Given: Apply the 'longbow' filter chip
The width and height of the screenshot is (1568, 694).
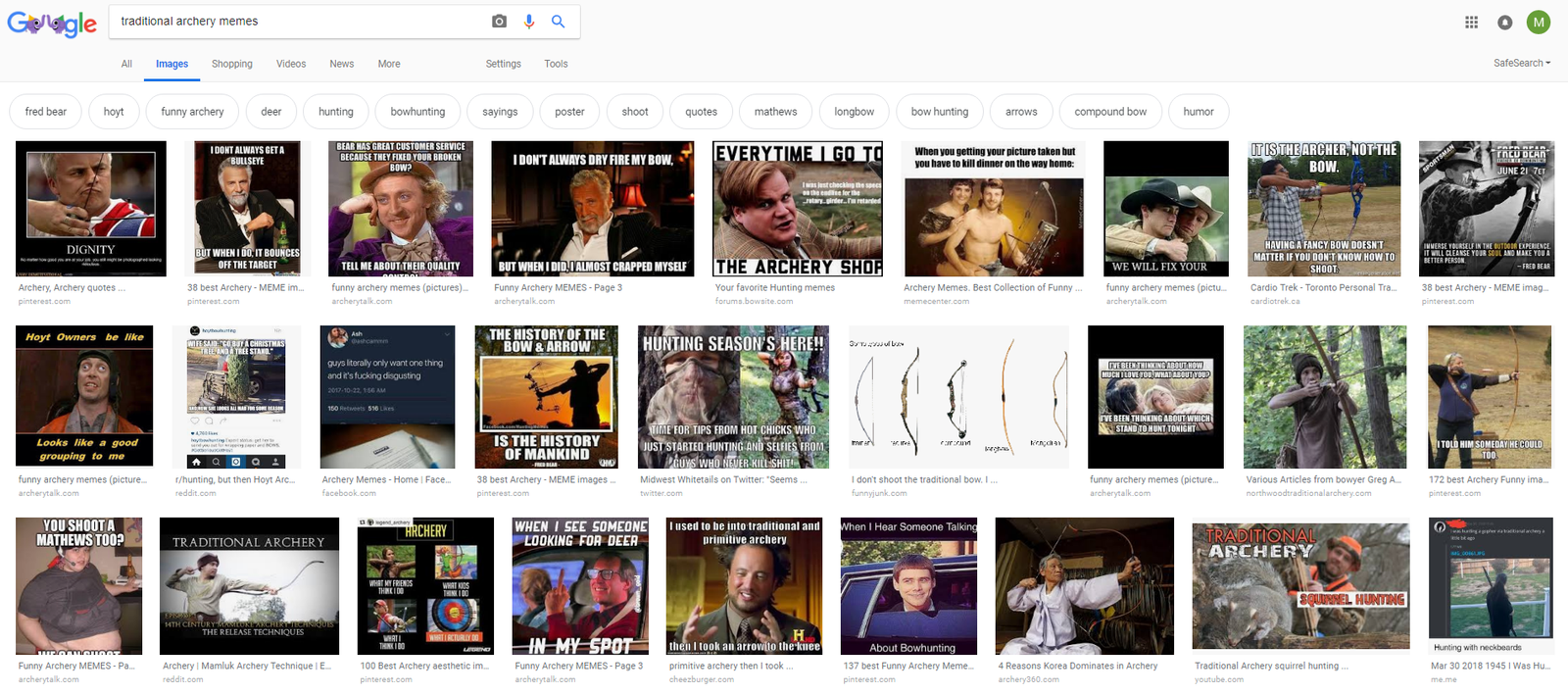Looking at the screenshot, I should pyautogui.click(x=854, y=112).
